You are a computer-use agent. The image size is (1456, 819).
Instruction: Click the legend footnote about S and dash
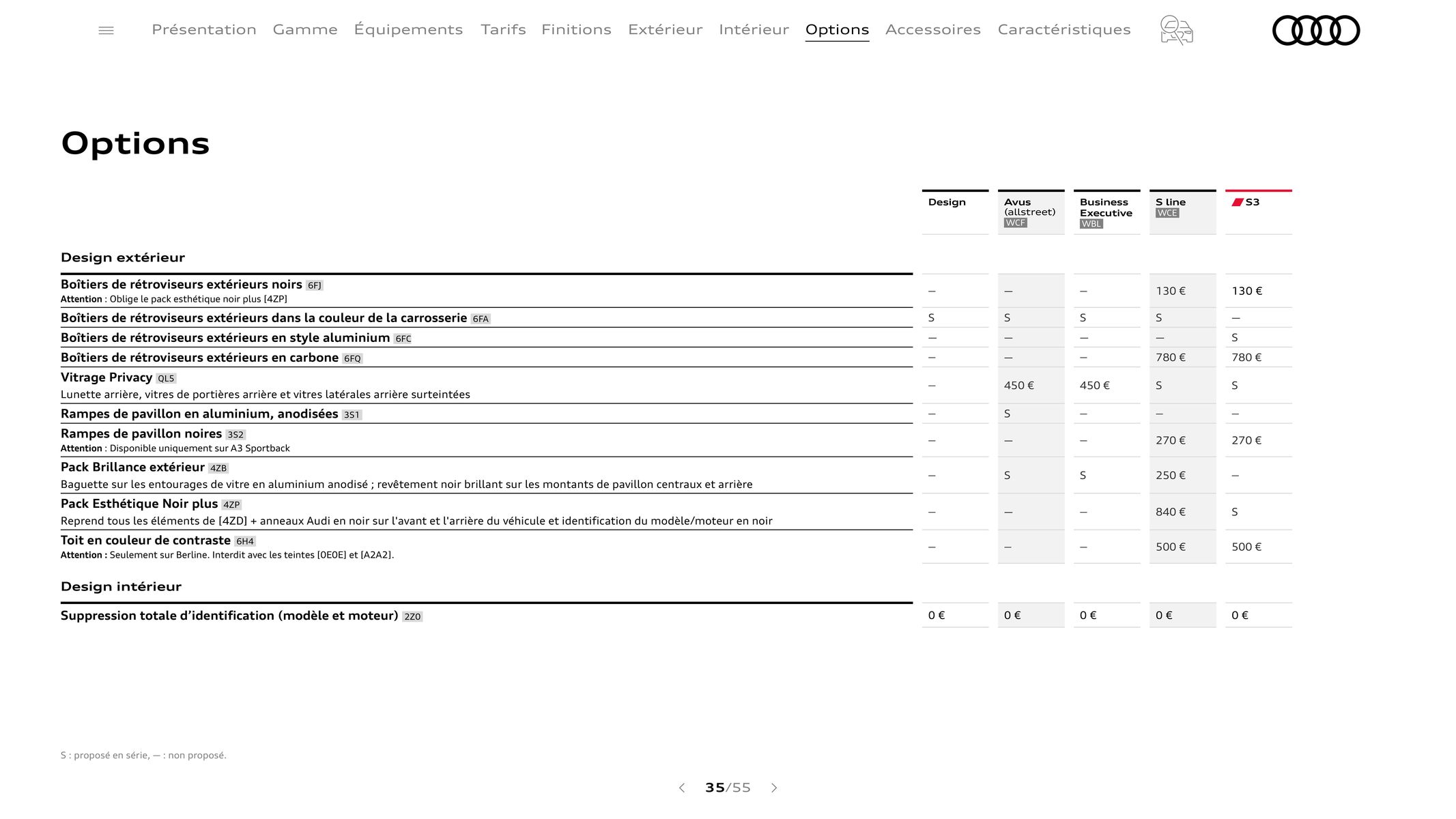coord(143,755)
